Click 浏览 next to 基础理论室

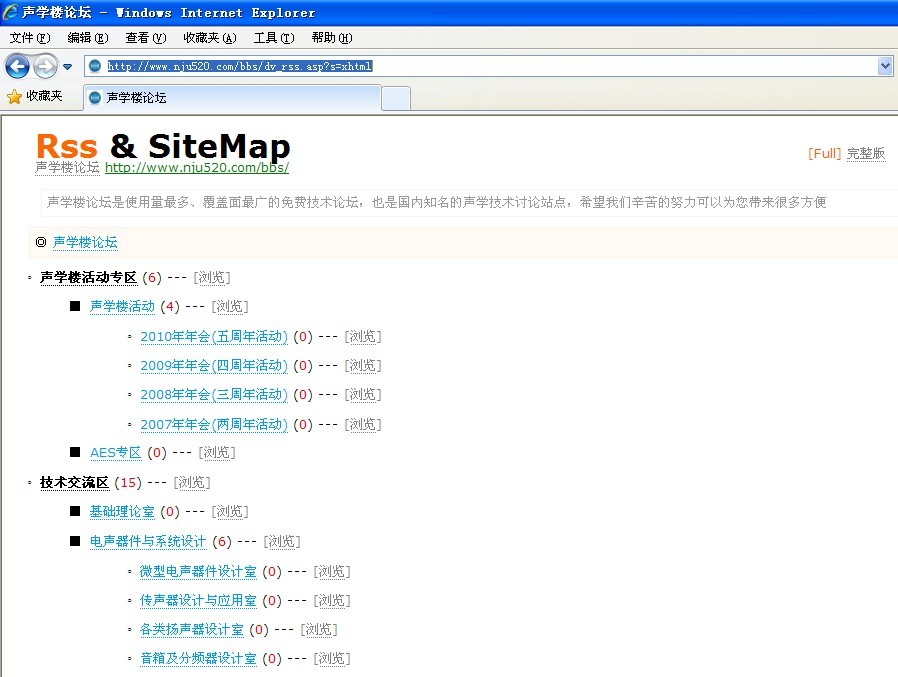(x=230, y=512)
